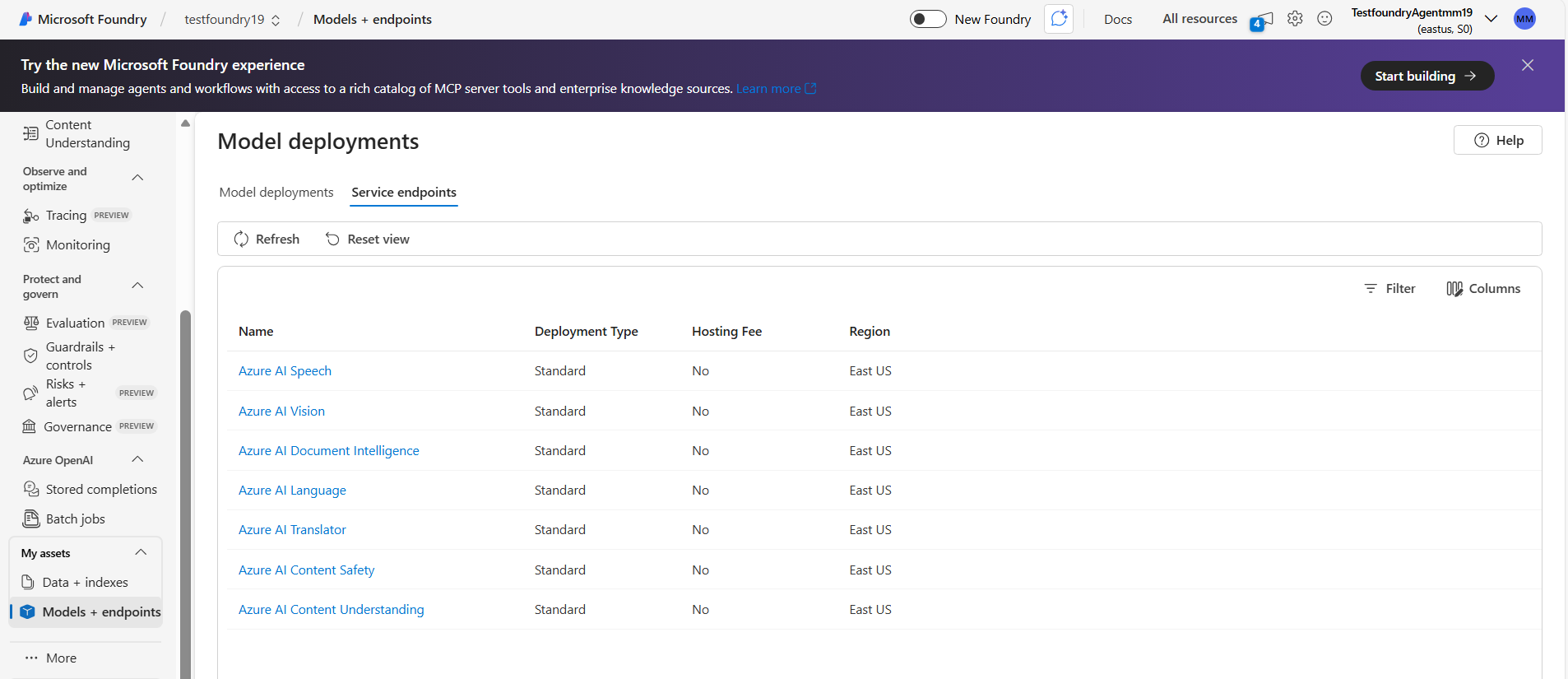Click the Microsoft Foundry logo icon
This screenshot has width=1568, height=679.
(26, 19)
